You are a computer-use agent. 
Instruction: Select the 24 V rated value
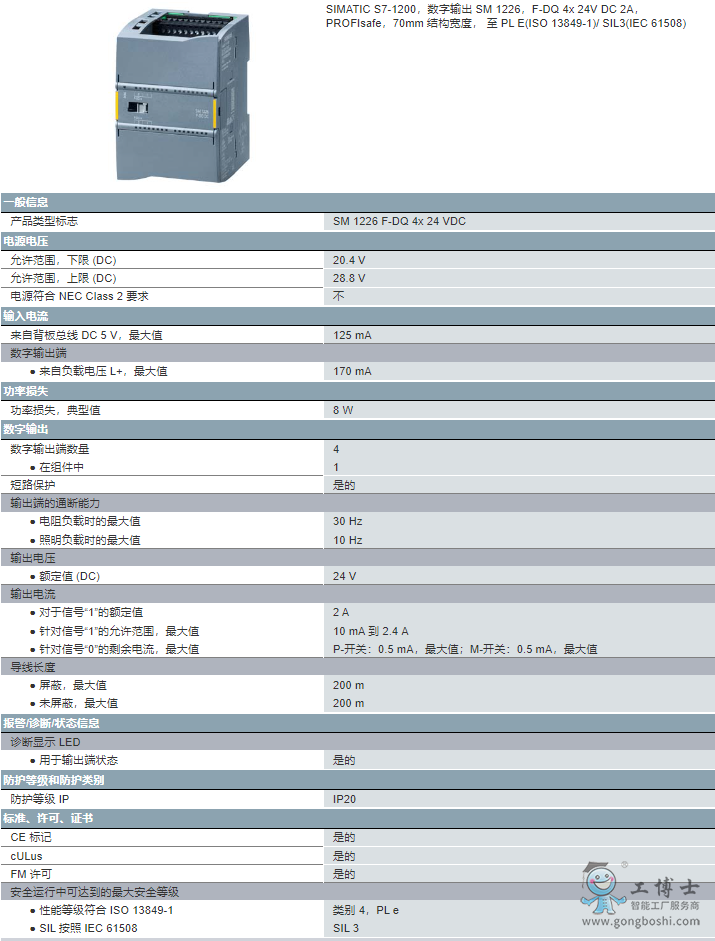point(345,576)
